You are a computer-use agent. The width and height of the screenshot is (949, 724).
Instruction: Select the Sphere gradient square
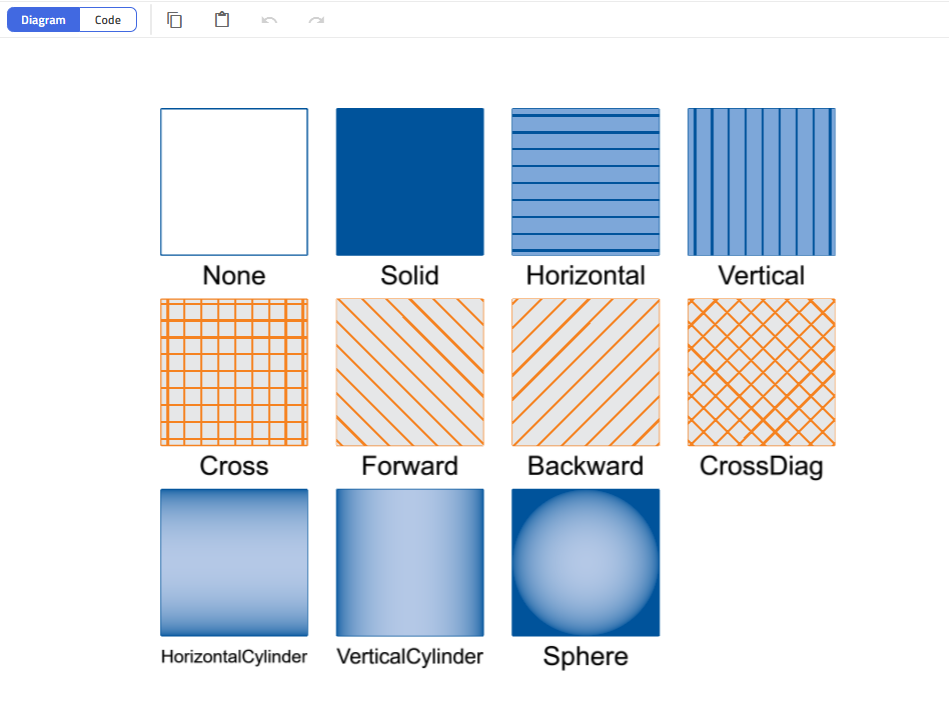pos(586,562)
